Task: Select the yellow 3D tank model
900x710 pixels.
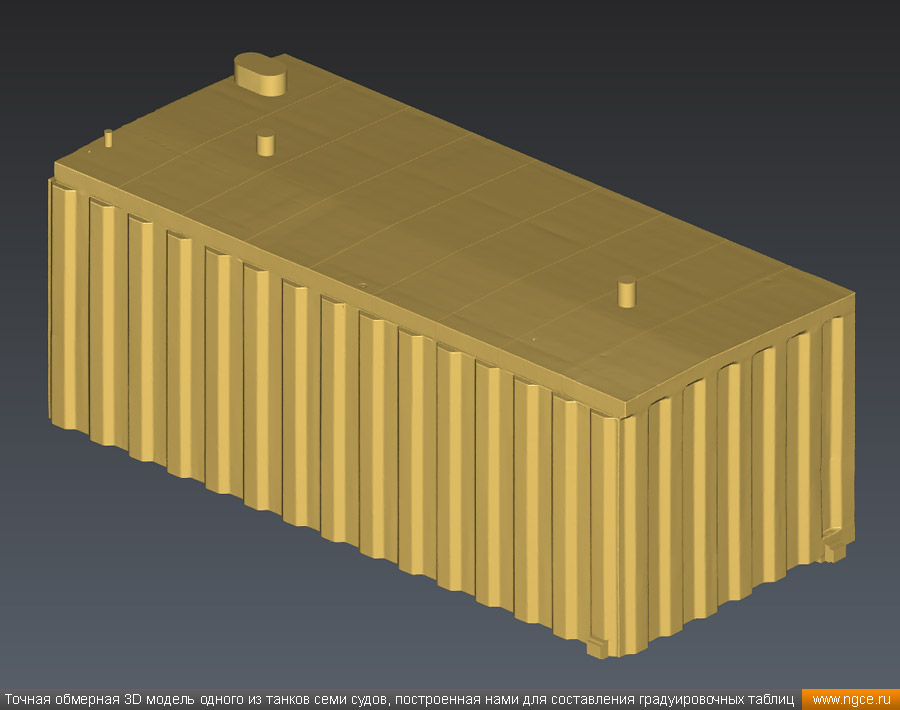Action: pos(452,356)
